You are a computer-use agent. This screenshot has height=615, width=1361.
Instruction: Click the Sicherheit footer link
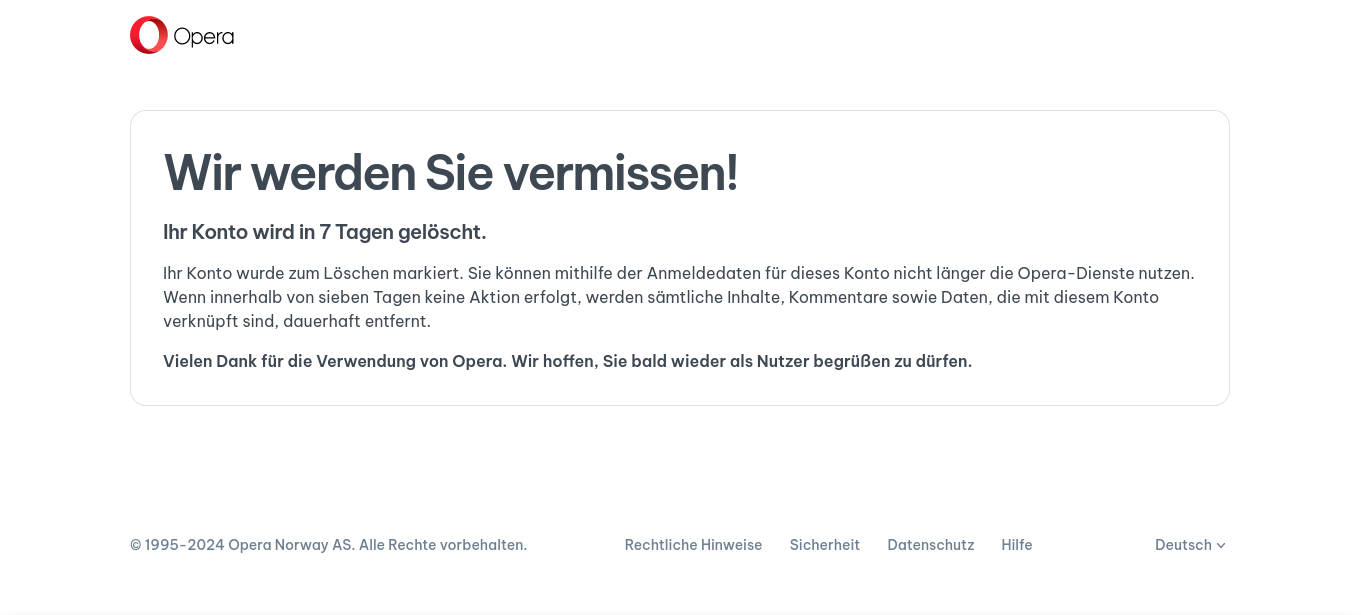(825, 545)
